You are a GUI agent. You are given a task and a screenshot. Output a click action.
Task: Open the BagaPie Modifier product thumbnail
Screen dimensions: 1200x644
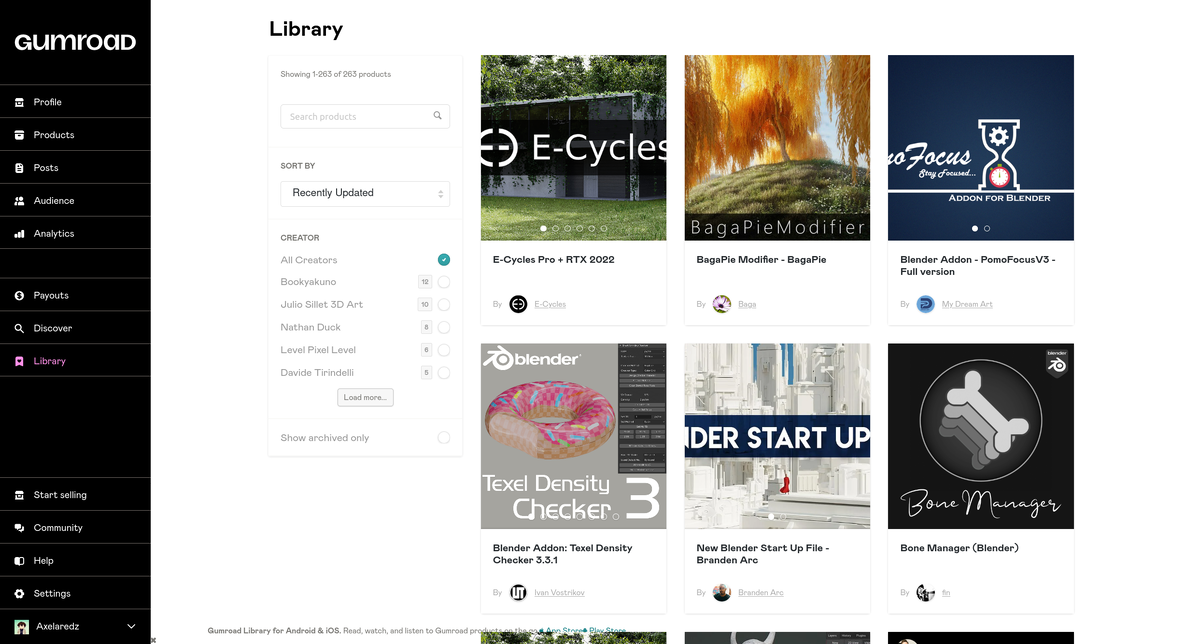[777, 148]
